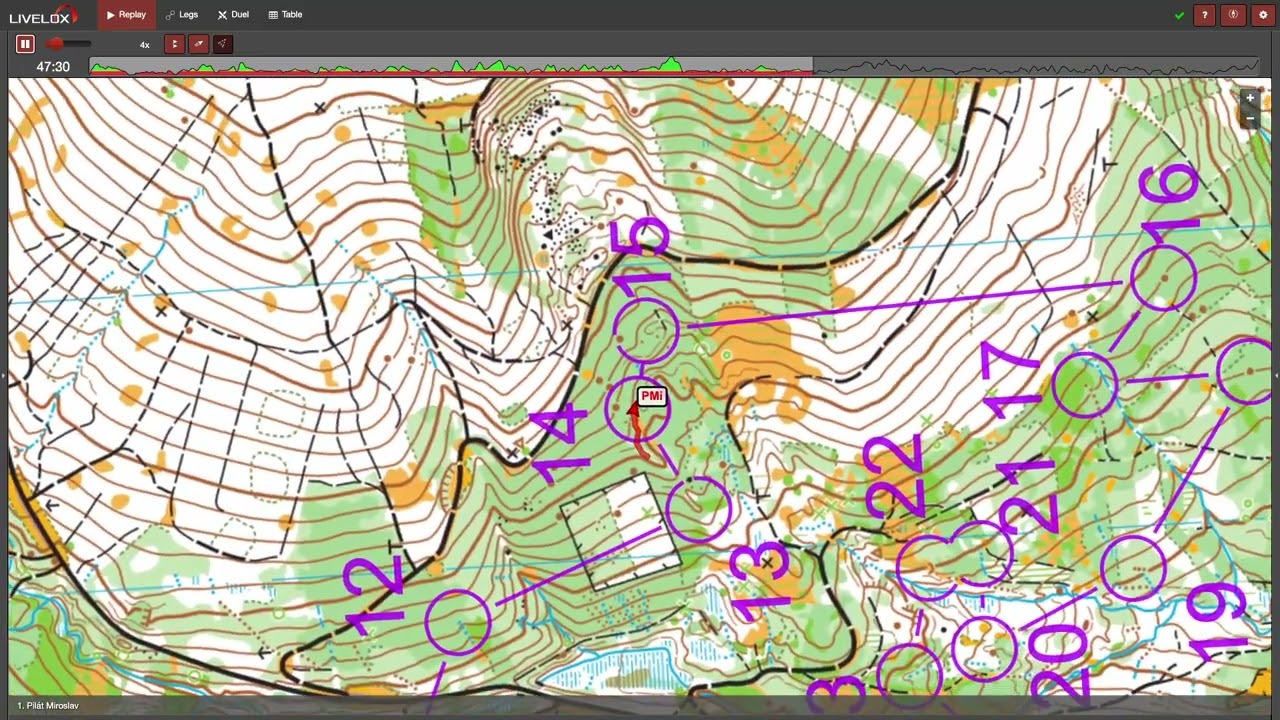Select the Replay tab
Viewport: 1280px width, 720px height.
coord(126,15)
